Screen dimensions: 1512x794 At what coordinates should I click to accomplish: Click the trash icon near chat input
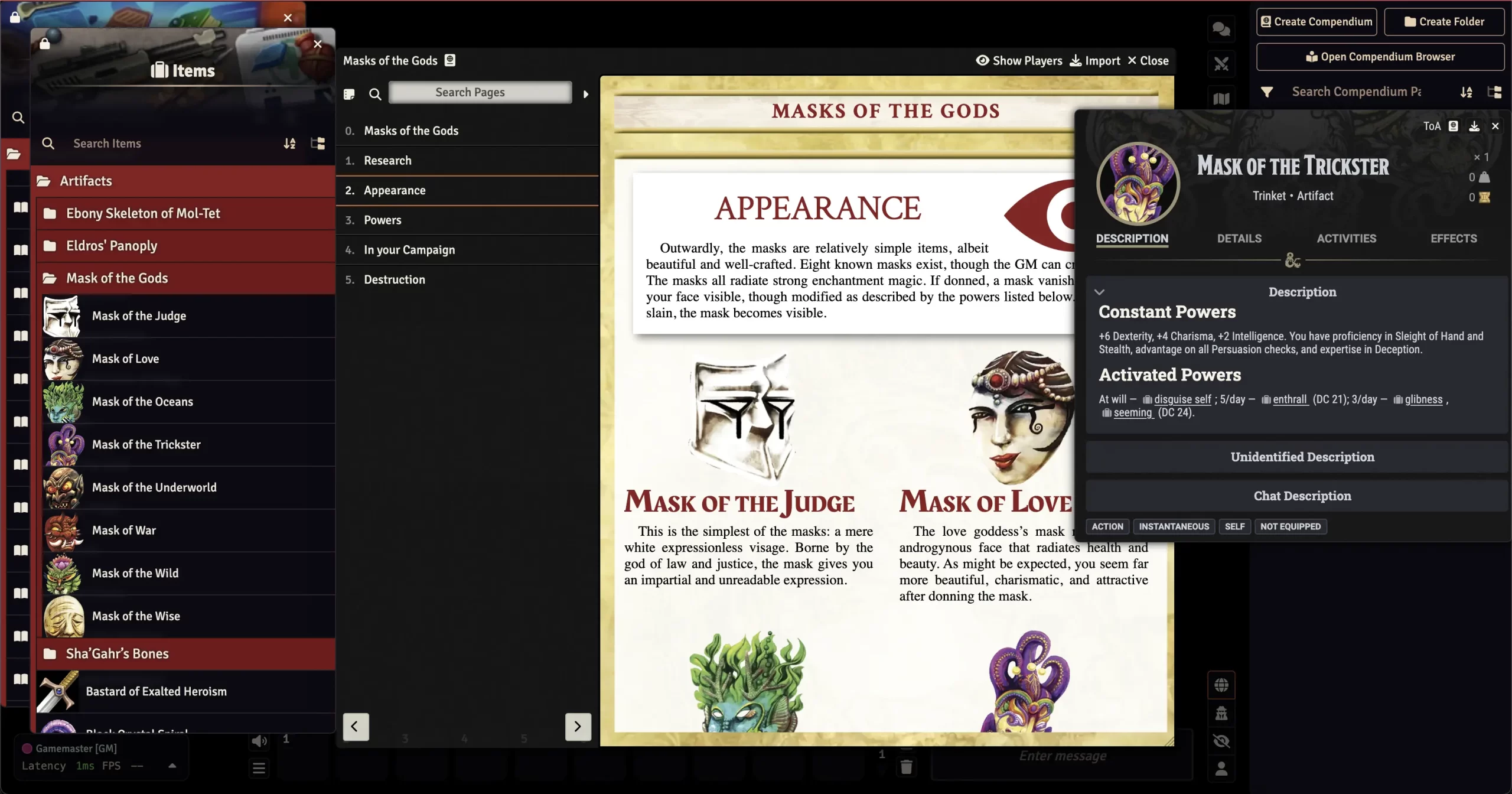(906, 767)
